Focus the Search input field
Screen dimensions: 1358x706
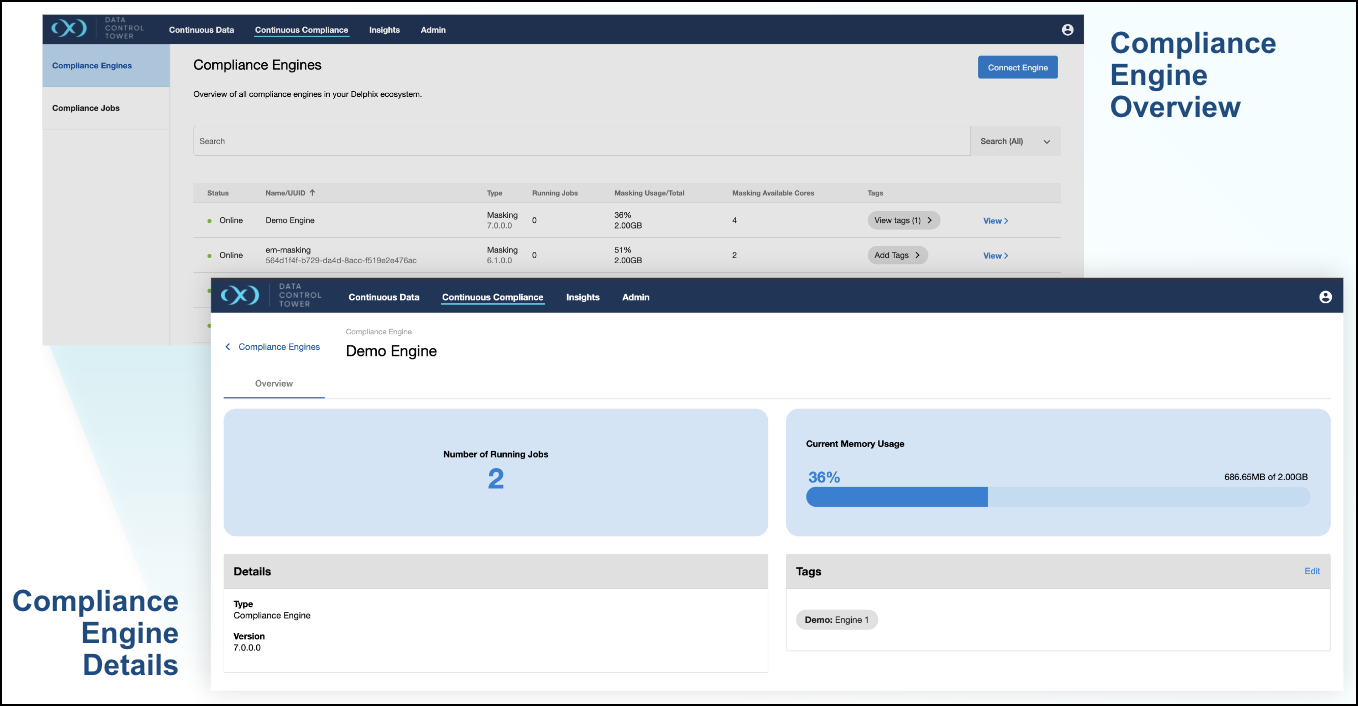pyautogui.click(x=580, y=141)
